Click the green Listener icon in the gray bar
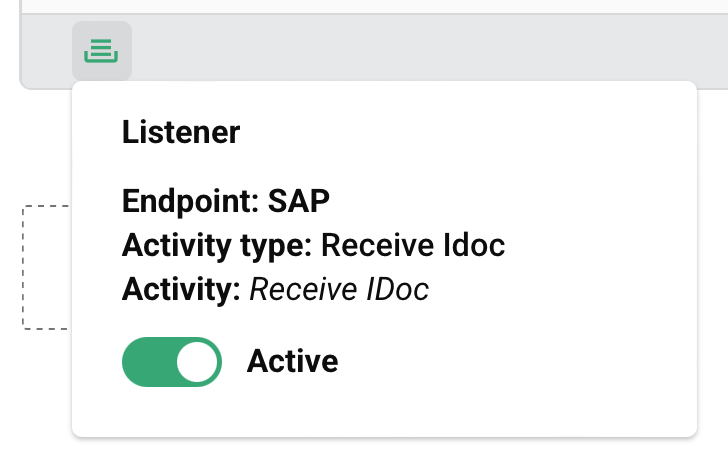The width and height of the screenshot is (728, 454). tap(102, 50)
